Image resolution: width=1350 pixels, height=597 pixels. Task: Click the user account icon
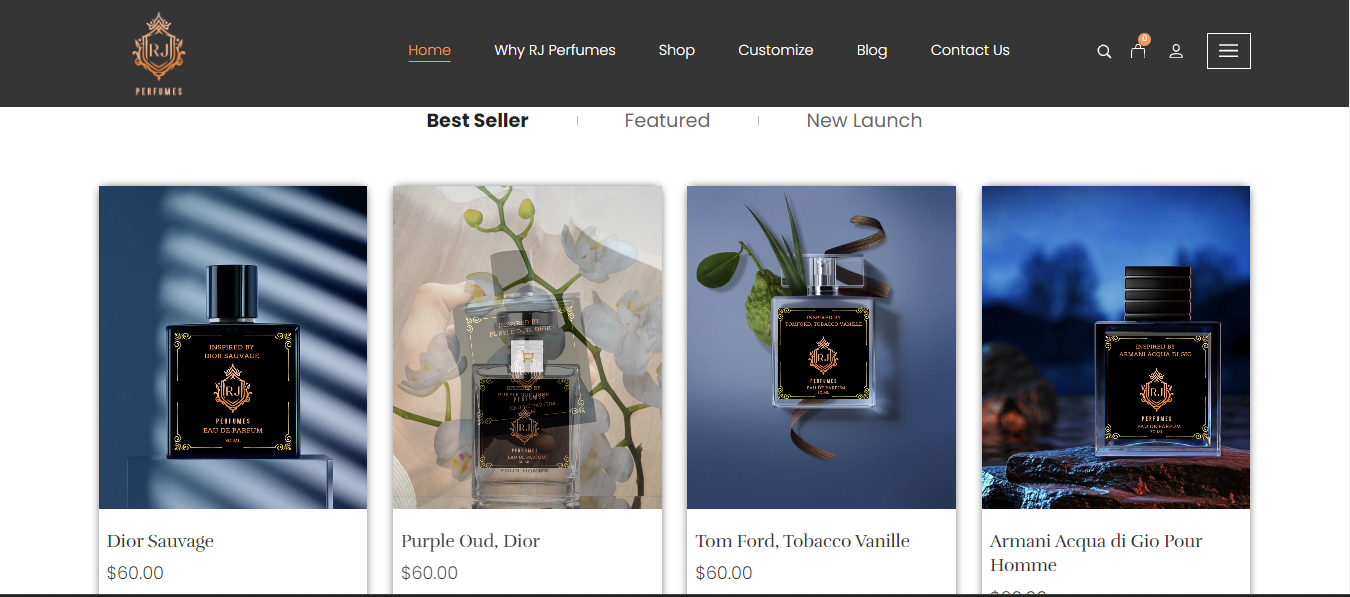click(1176, 51)
